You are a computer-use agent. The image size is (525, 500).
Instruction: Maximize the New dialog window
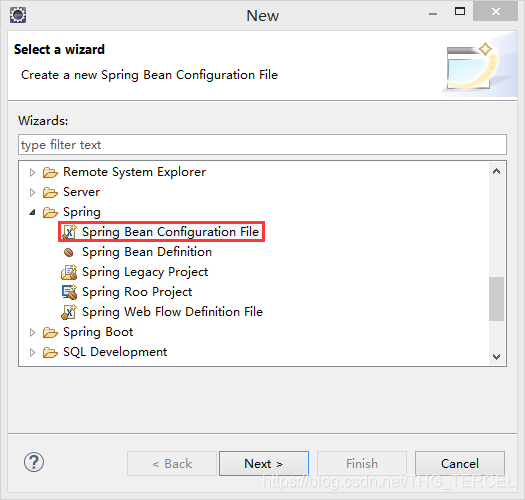460,12
